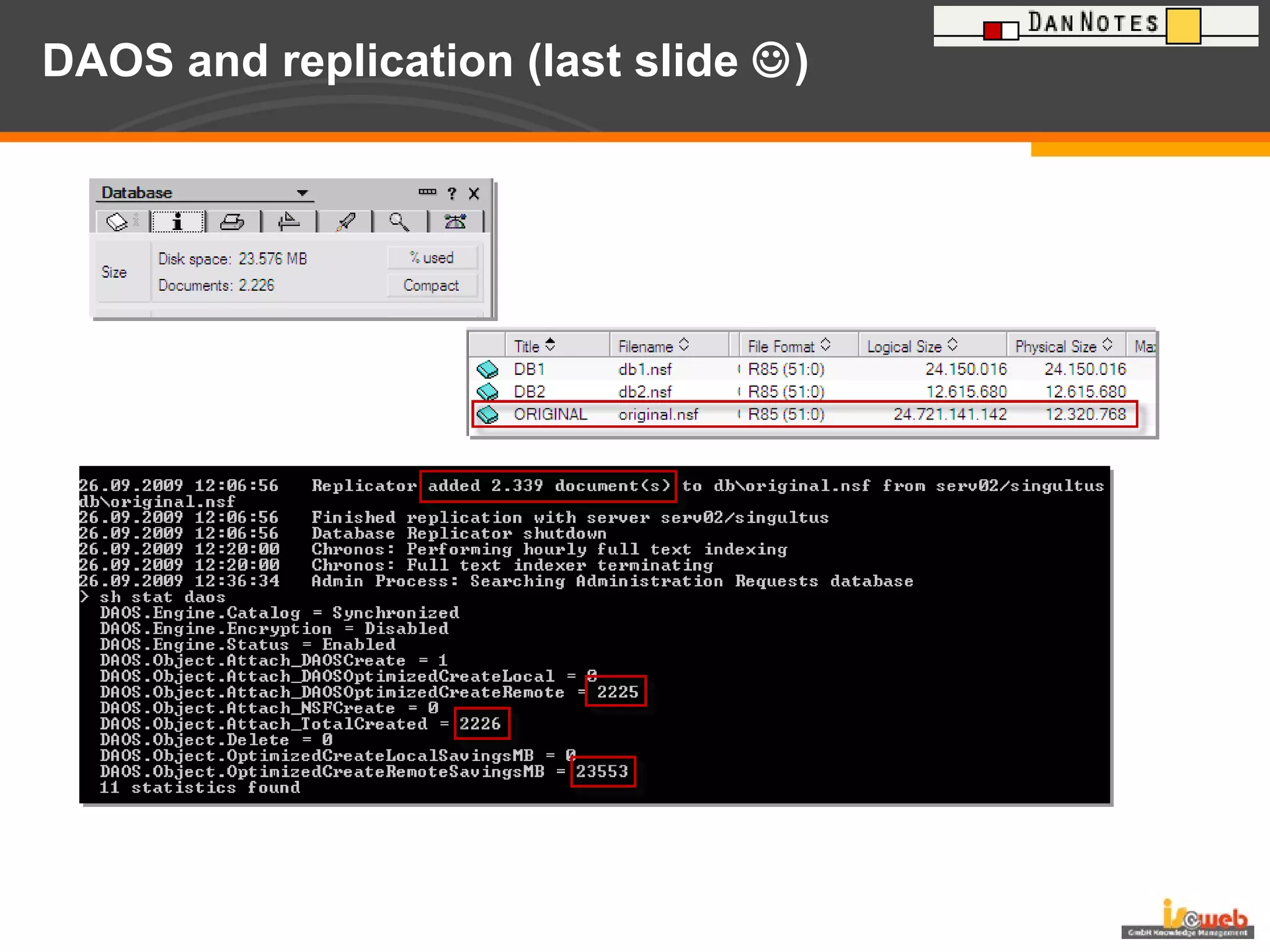Click the DB1 database icon
Viewport: 1270px width, 952px height.
tap(487, 369)
